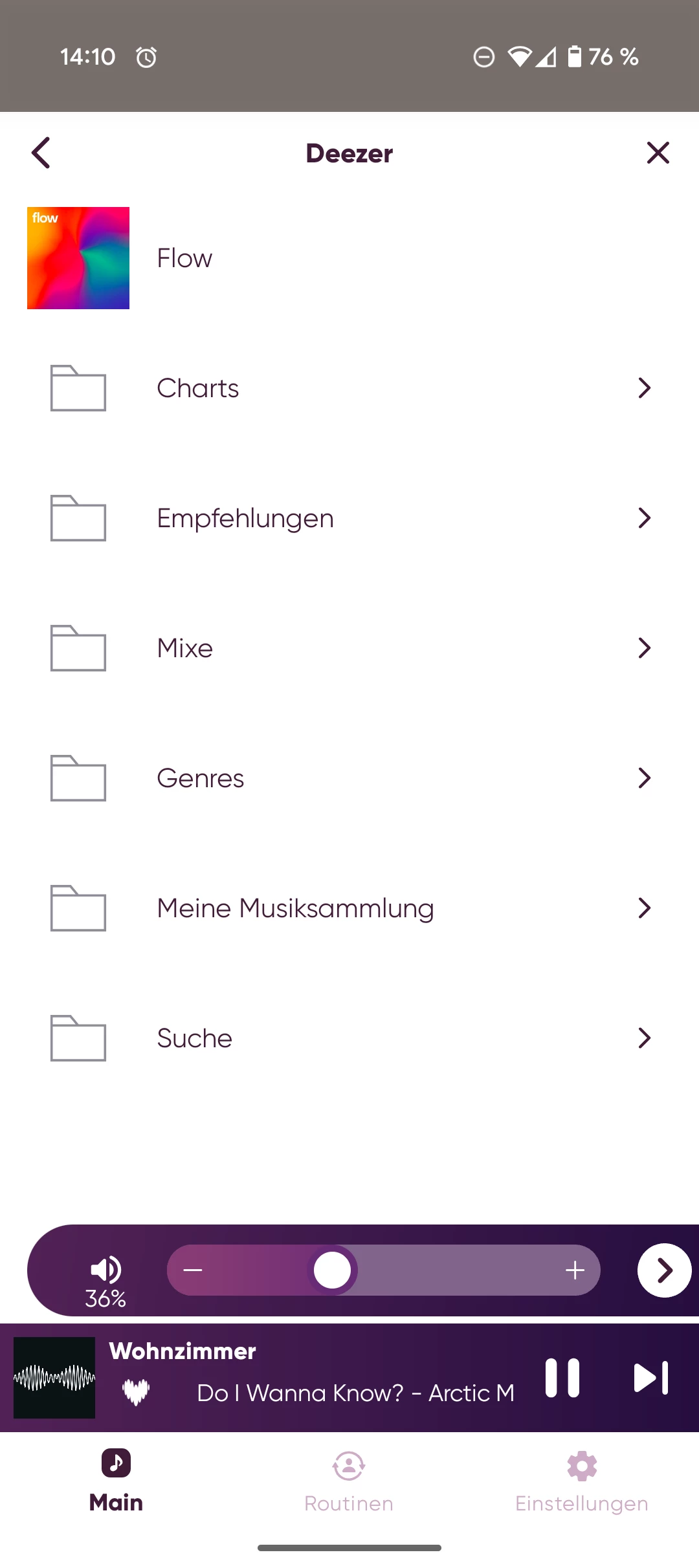
Task: Expand the Mixe chevron arrow
Action: click(x=644, y=648)
